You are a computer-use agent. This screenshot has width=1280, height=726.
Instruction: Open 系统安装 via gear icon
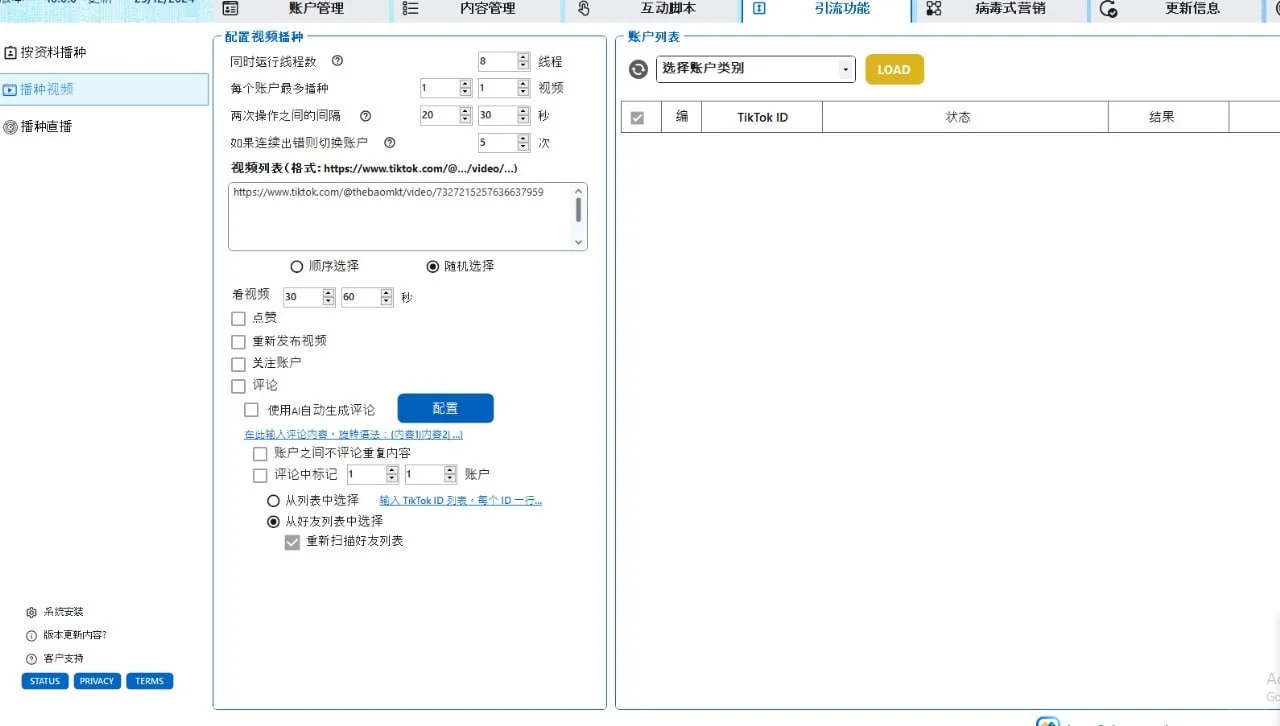29,611
